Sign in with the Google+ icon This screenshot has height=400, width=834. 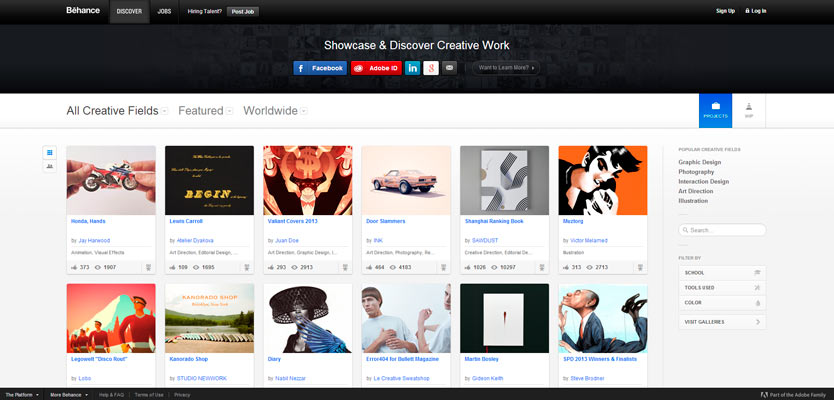[x=431, y=68]
